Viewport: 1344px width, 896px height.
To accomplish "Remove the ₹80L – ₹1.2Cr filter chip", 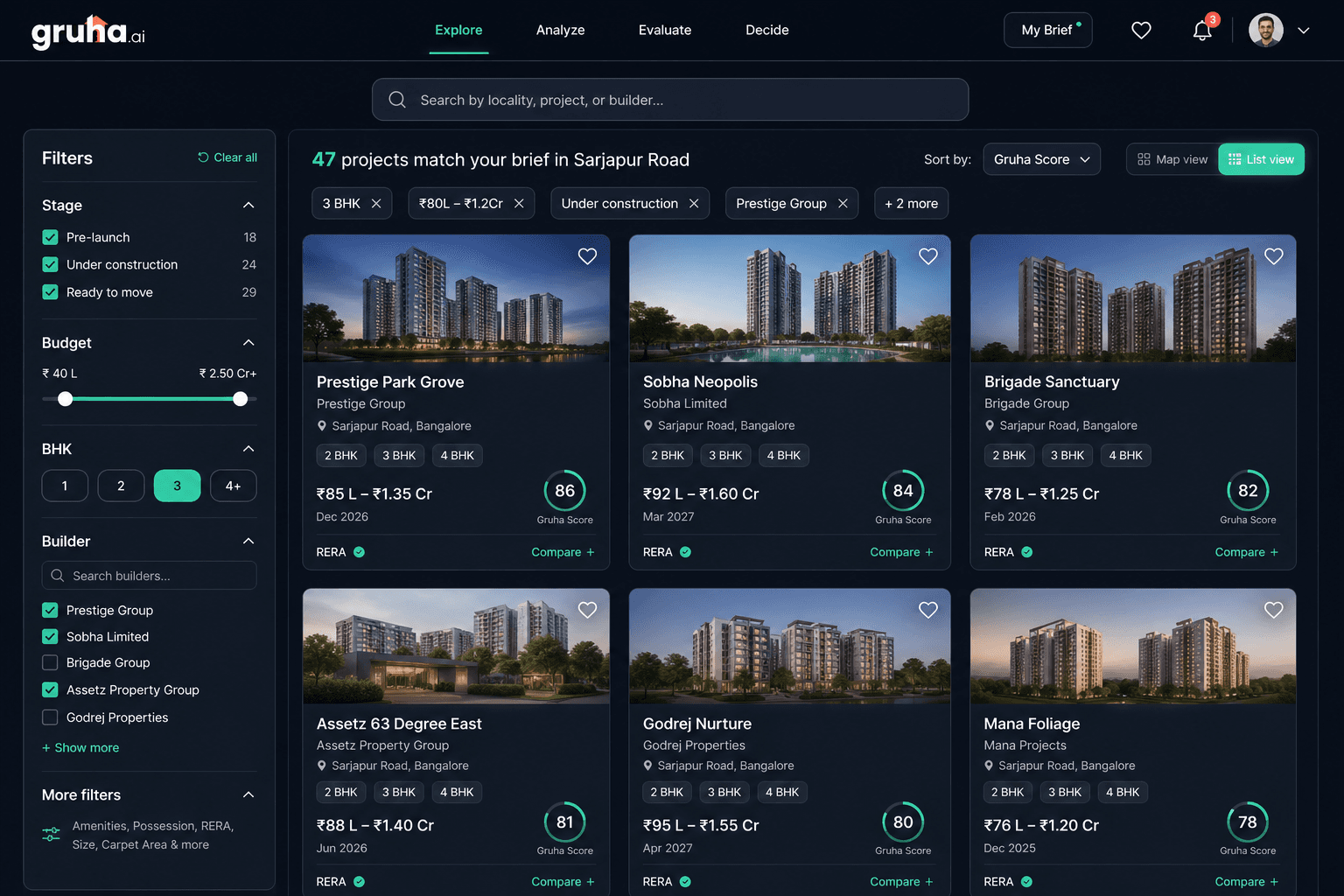I will (519, 204).
